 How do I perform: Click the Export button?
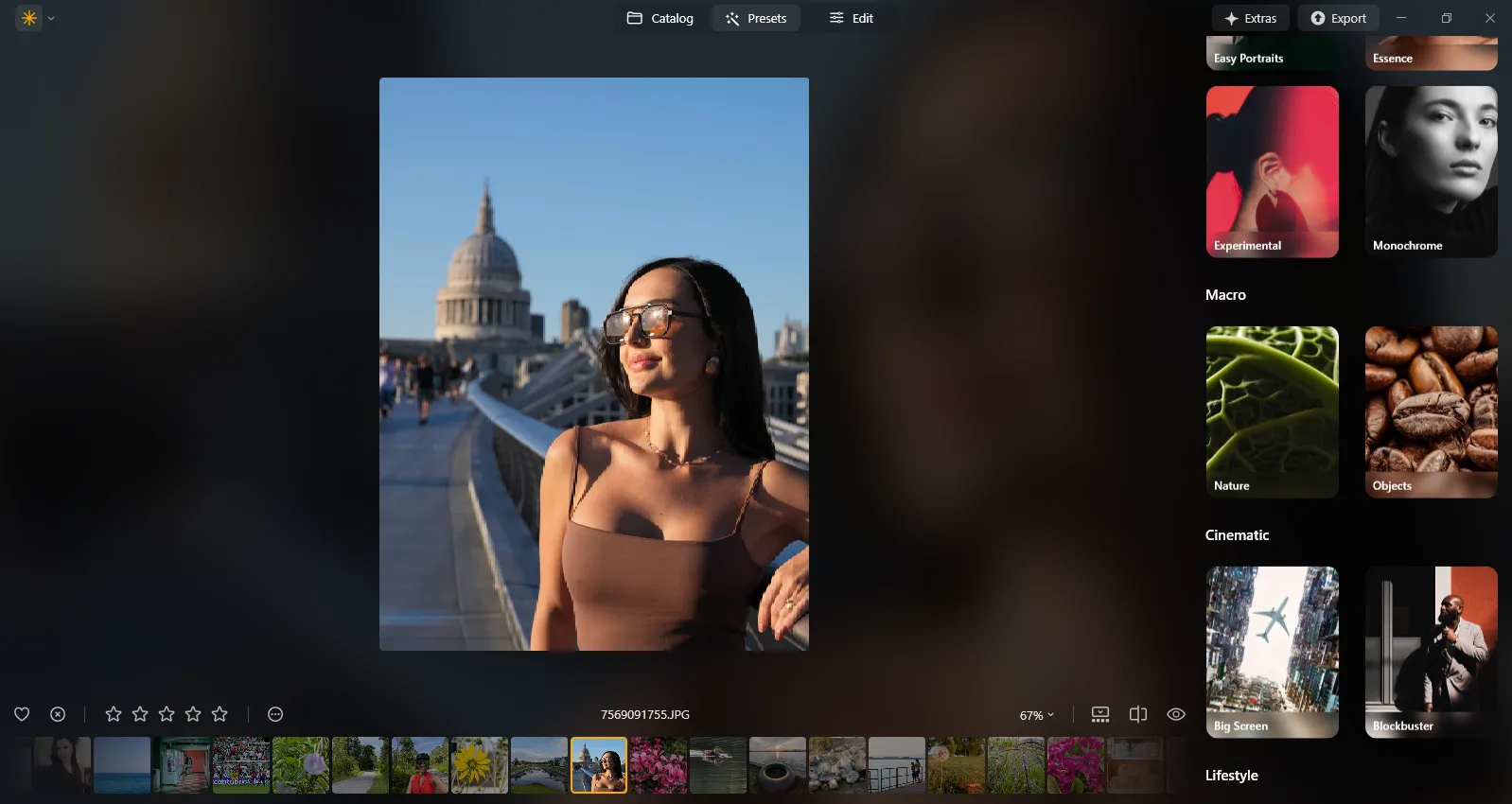click(1339, 18)
